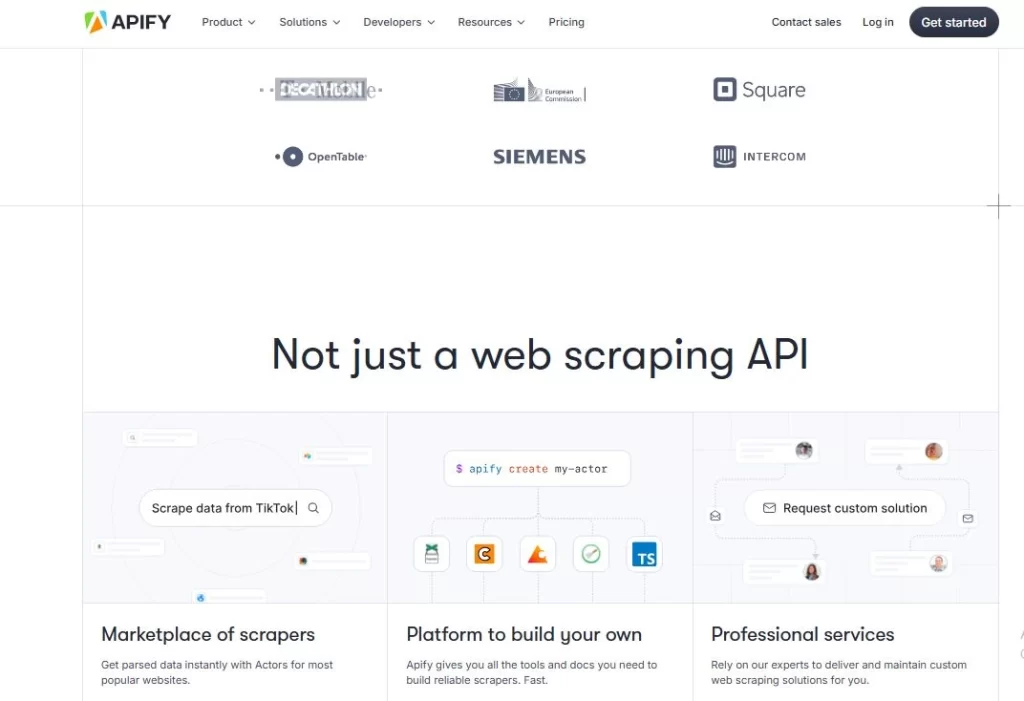Viewport: 1024px width, 701px height.
Task: Click the search magnifier in the TikTok field
Action: (313, 508)
